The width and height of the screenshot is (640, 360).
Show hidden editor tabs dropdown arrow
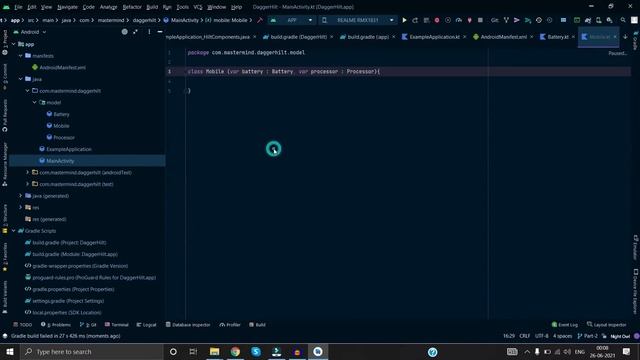coord(625,37)
